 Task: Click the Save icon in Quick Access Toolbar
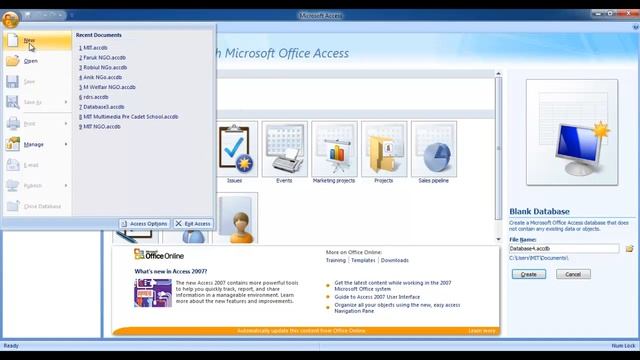pos(28,15)
